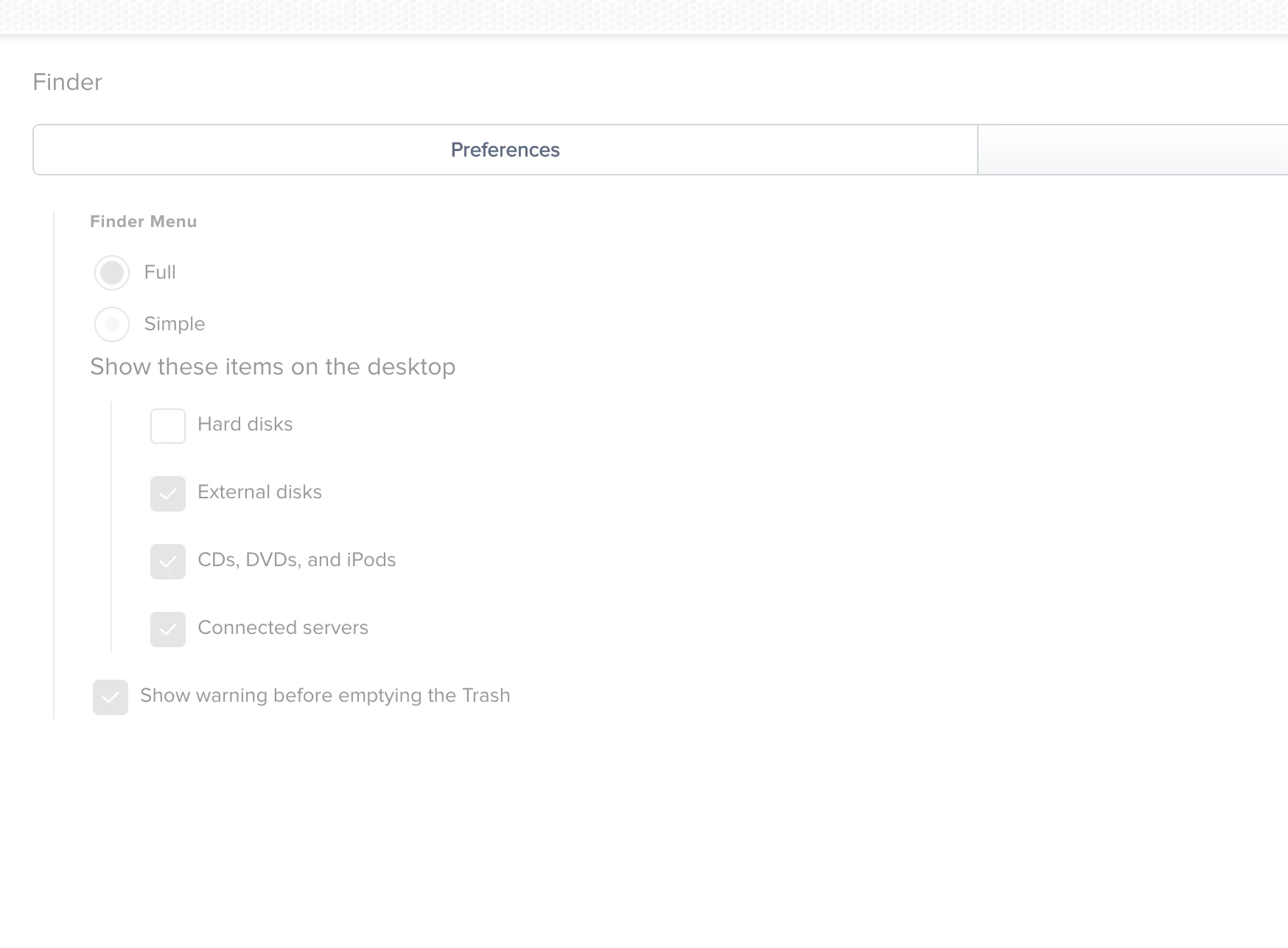1288x948 pixels.
Task: Disable Connected servers checkbox
Action: pyautogui.click(x=168, y=630)
